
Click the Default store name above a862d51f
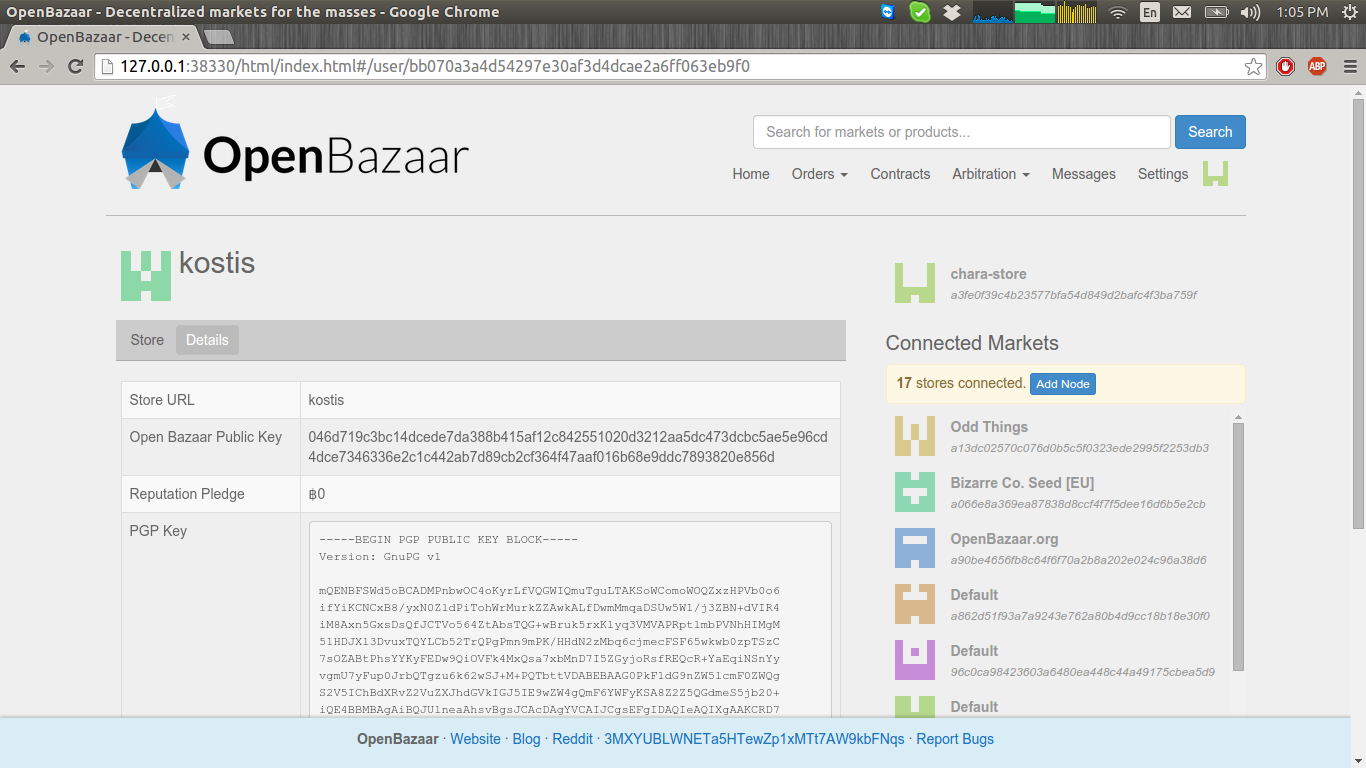pyautogui.click(x=974, y=595)
